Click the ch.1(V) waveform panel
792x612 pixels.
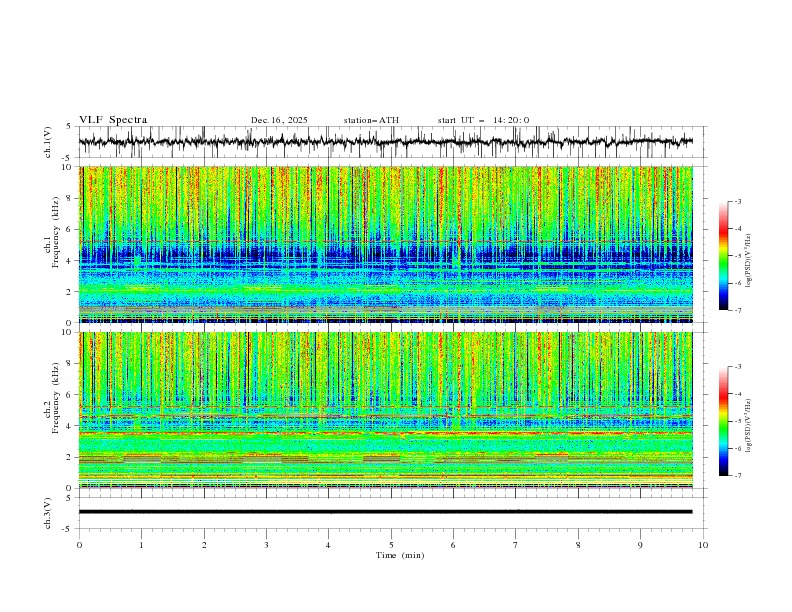[x=392, y=142]
